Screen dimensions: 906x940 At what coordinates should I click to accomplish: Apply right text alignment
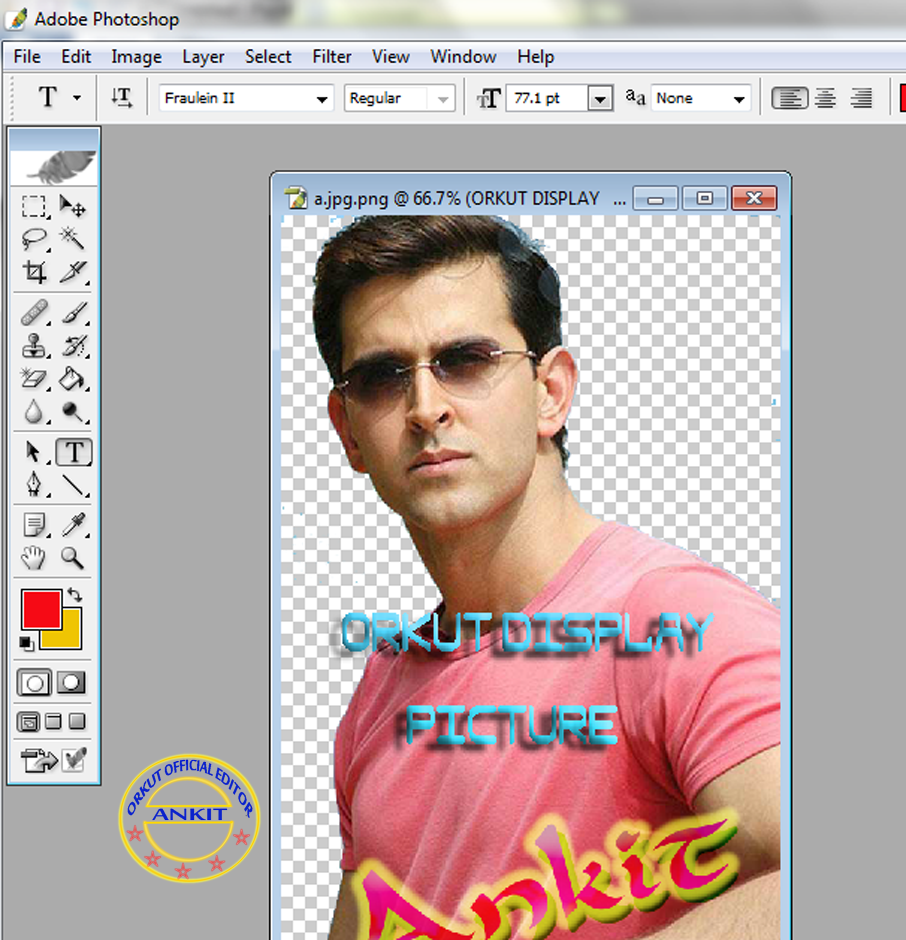point(861,98)
